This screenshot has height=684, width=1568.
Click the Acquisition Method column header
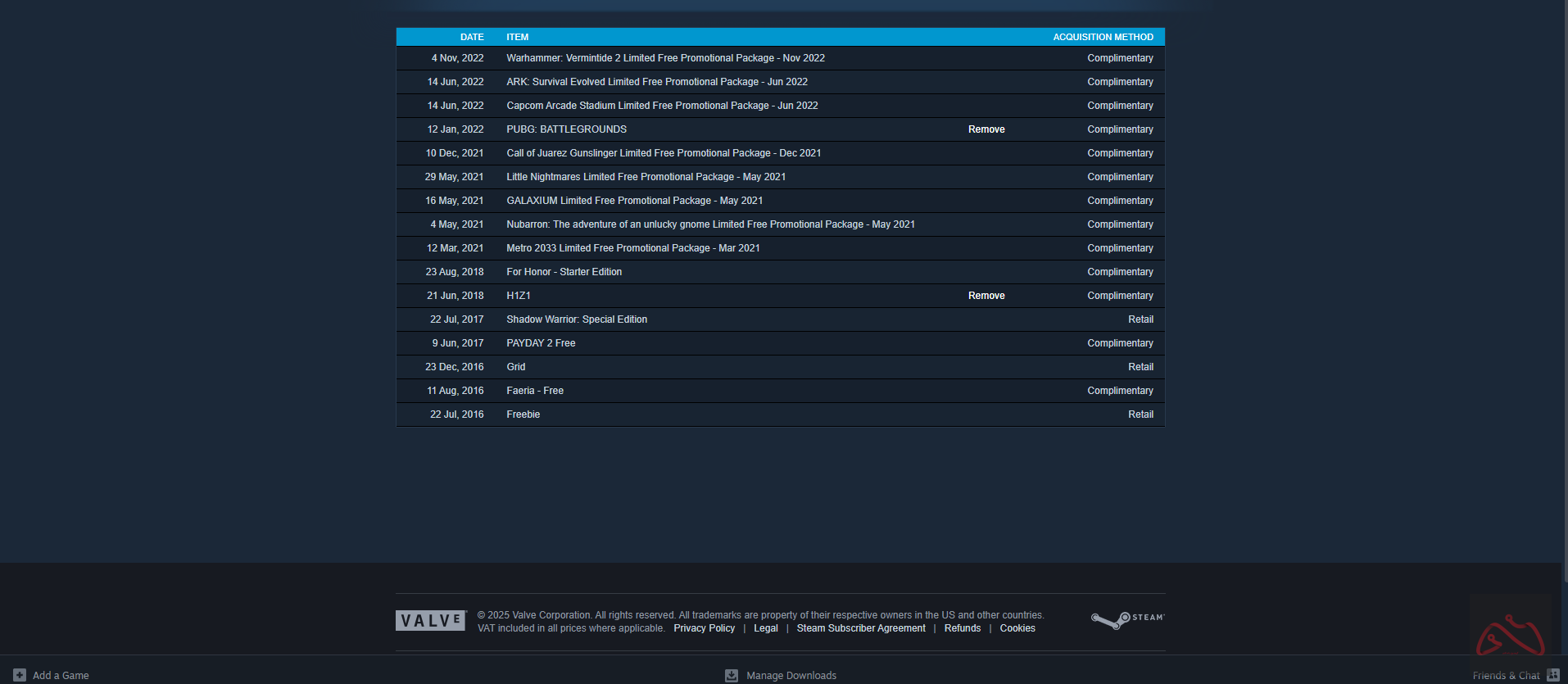(x=1103, y=37)
